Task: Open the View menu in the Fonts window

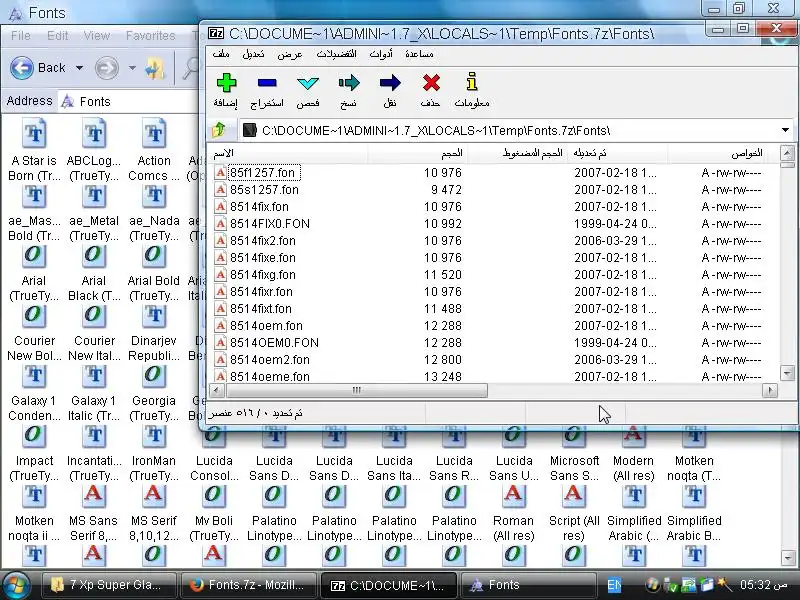Action: click(96, 36)
